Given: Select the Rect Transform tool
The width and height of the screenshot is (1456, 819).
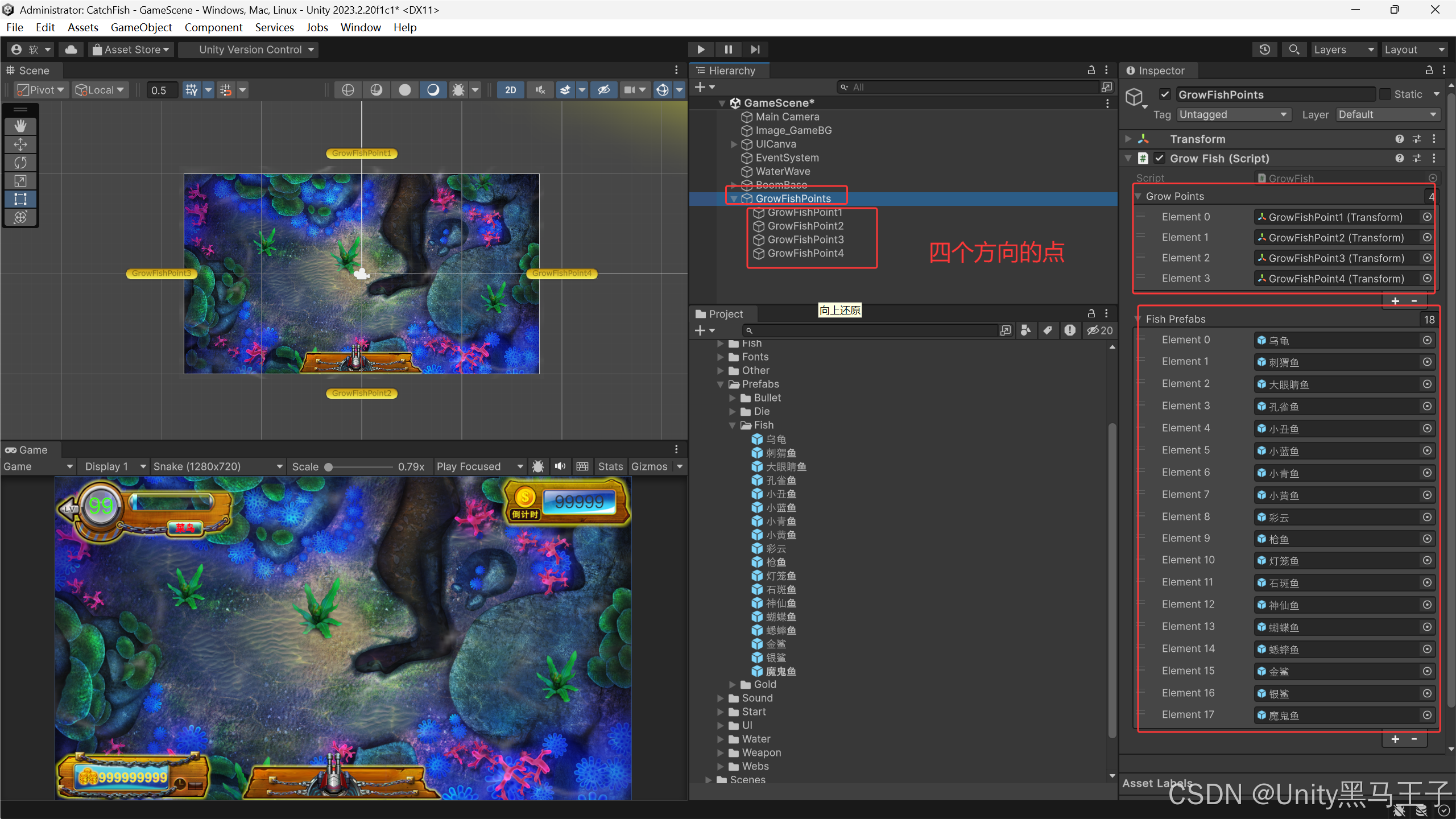Looking at the screenshot, I should [x=20, y=199].
